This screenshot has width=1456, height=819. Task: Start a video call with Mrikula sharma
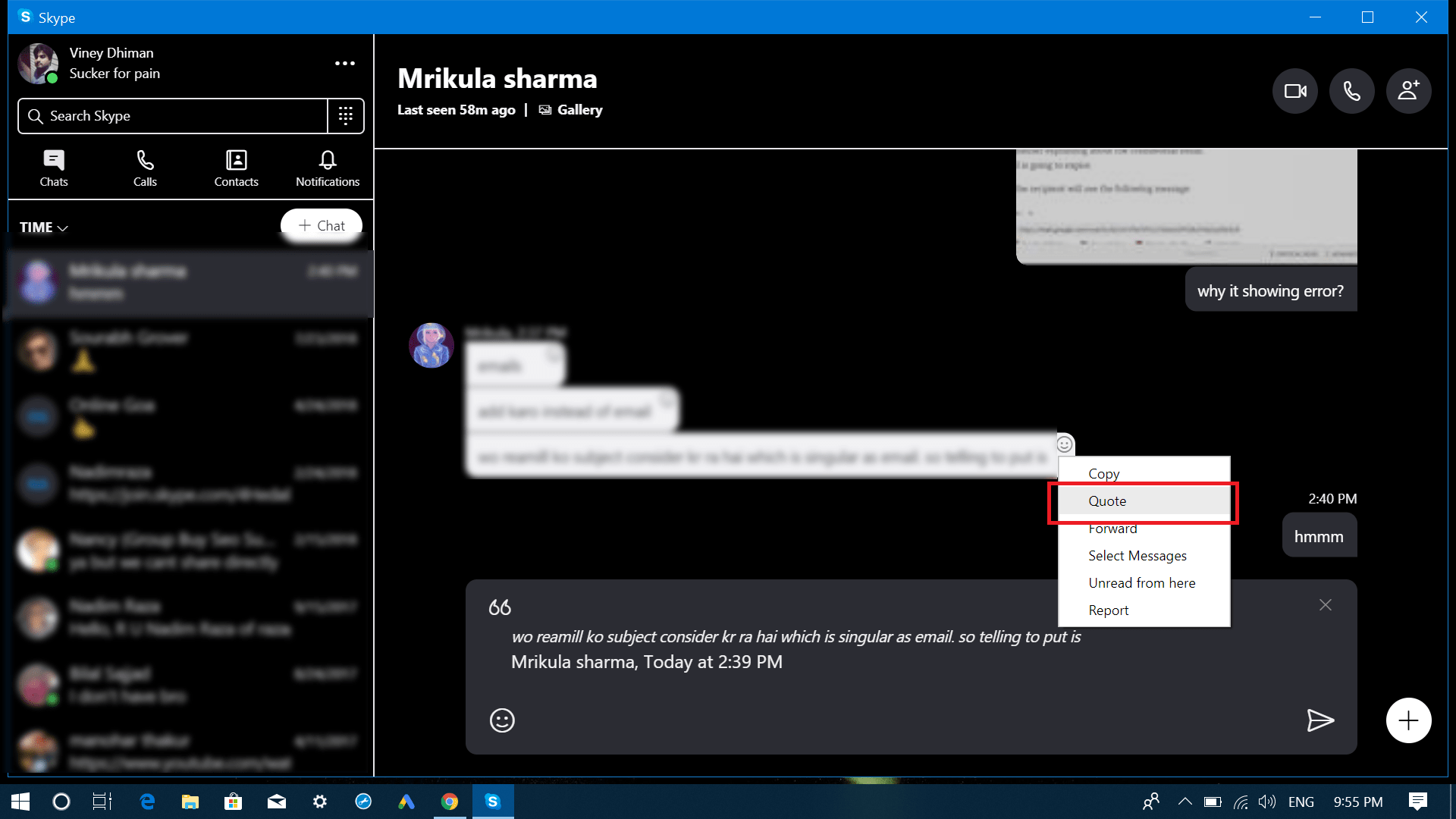pyautogui.click(x=1294, y=90)
